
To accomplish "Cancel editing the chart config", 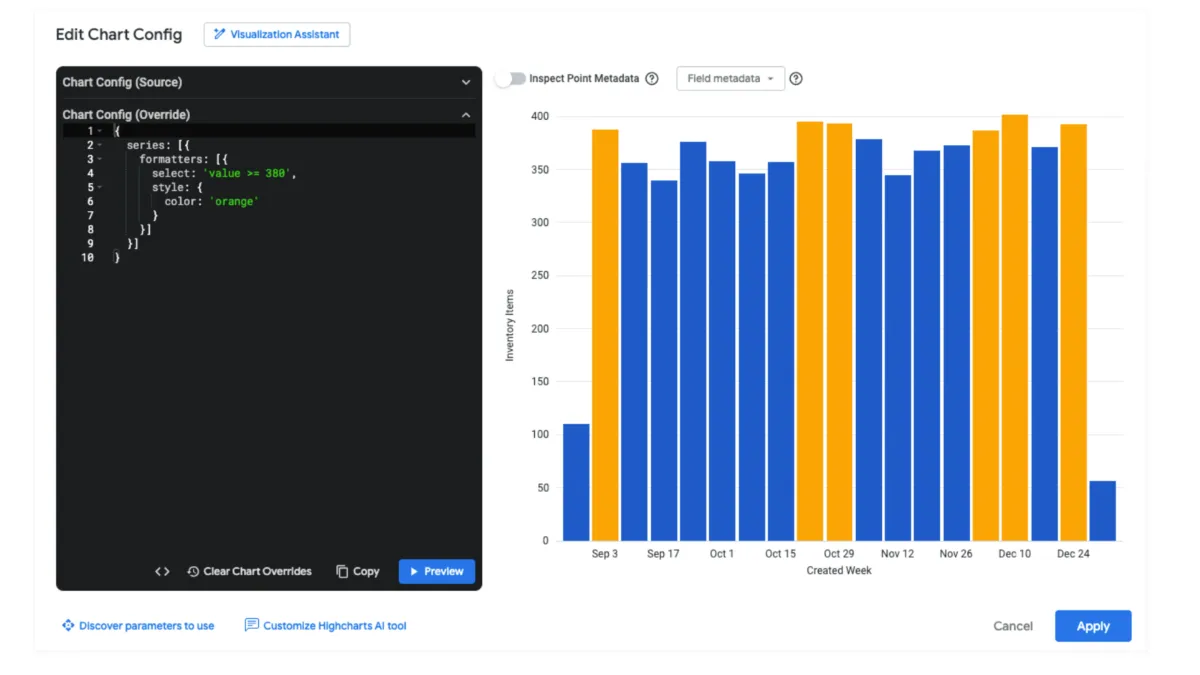I will (1012, 625).
